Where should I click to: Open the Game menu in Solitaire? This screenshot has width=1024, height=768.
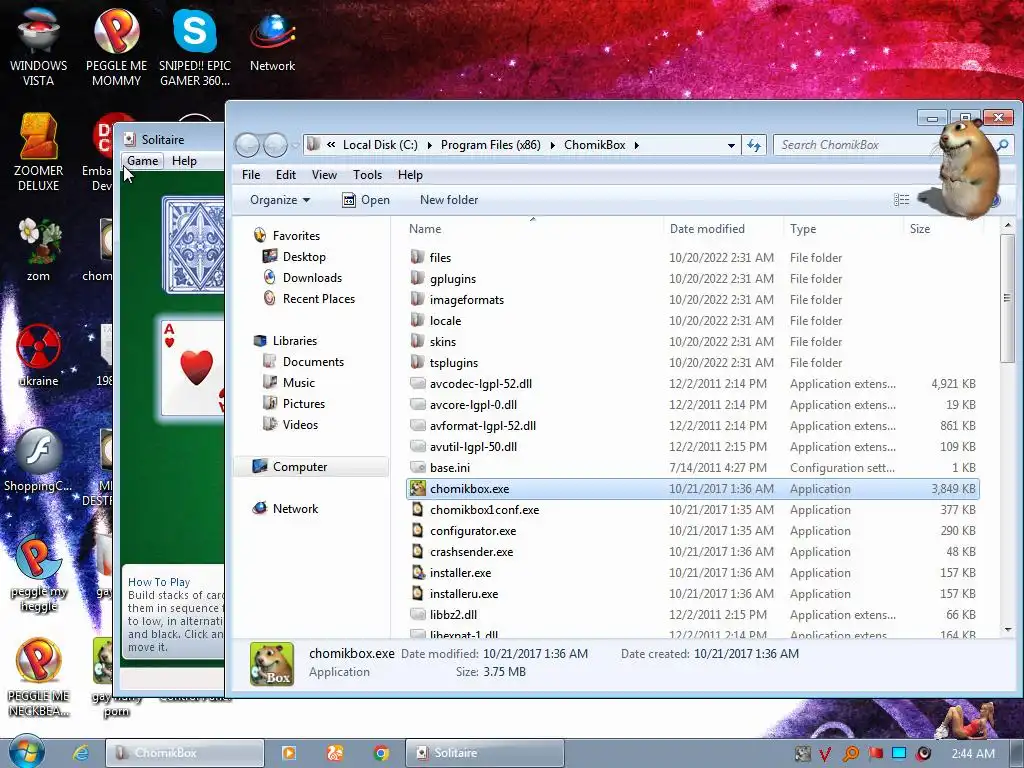pos(142,161)
